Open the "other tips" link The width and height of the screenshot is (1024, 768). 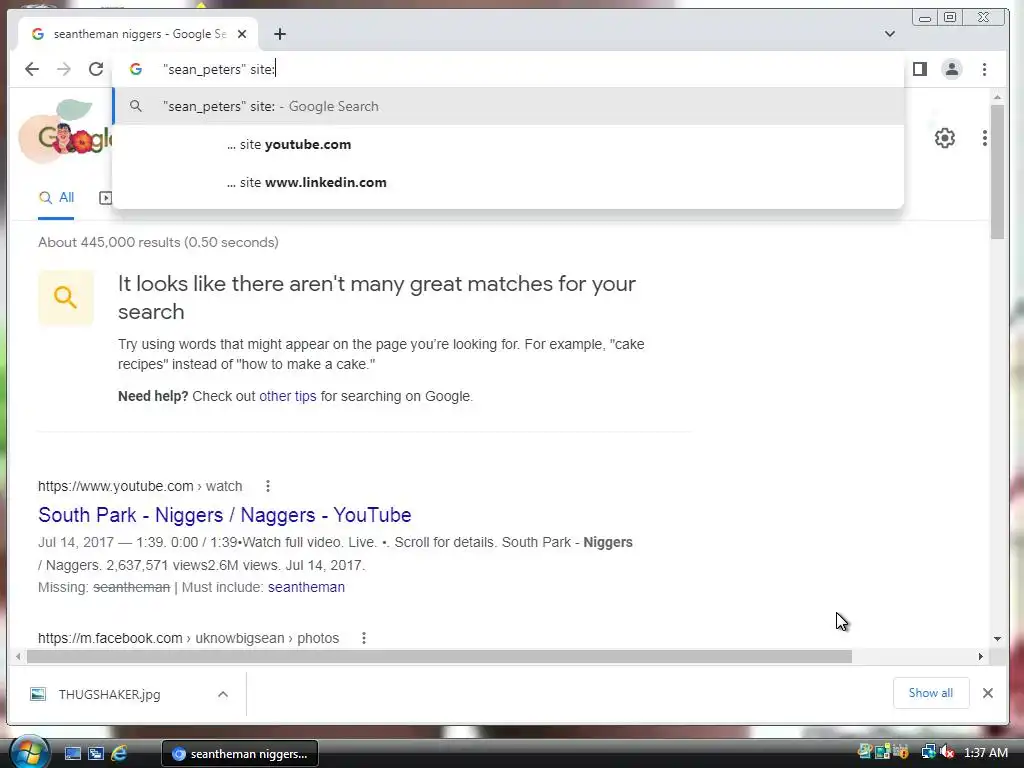(x=287, y=396)
